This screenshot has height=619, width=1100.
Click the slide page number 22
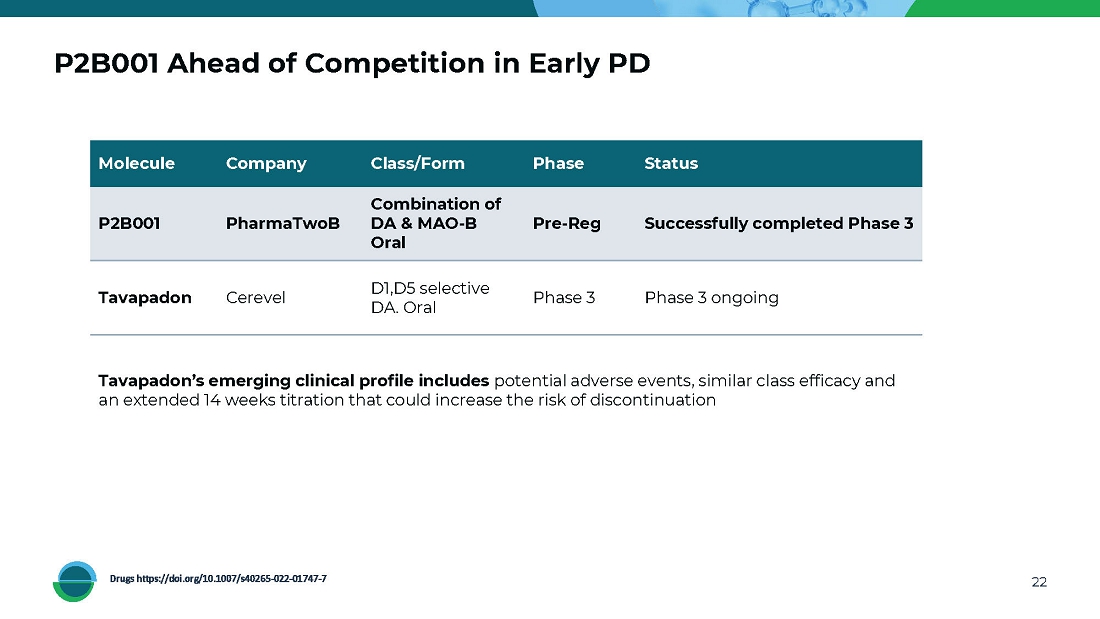(1039, 582)
